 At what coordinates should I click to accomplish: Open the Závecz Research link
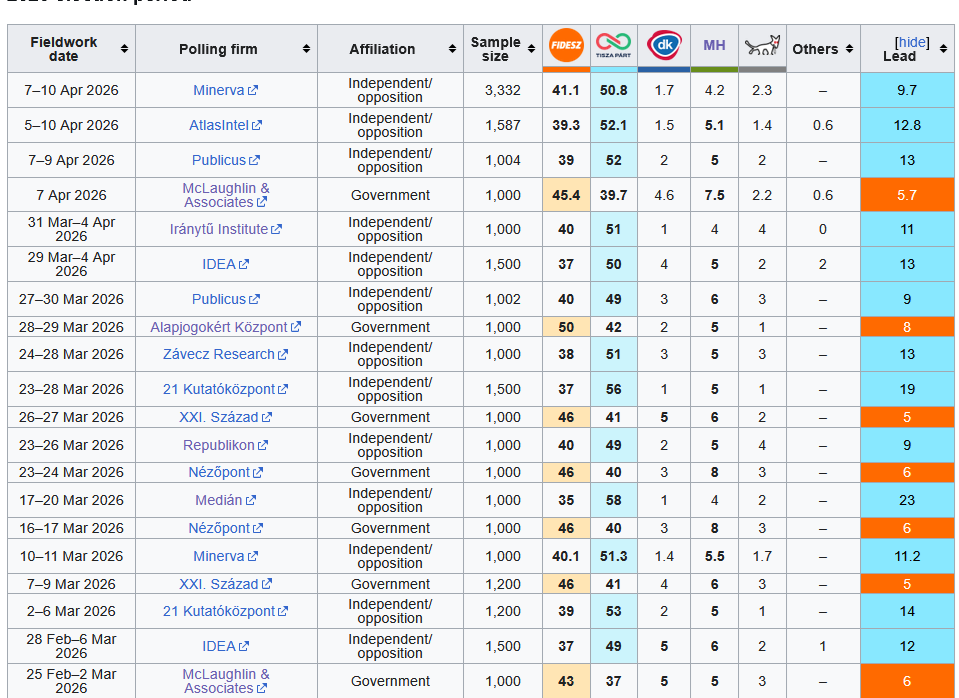(225, 354)
